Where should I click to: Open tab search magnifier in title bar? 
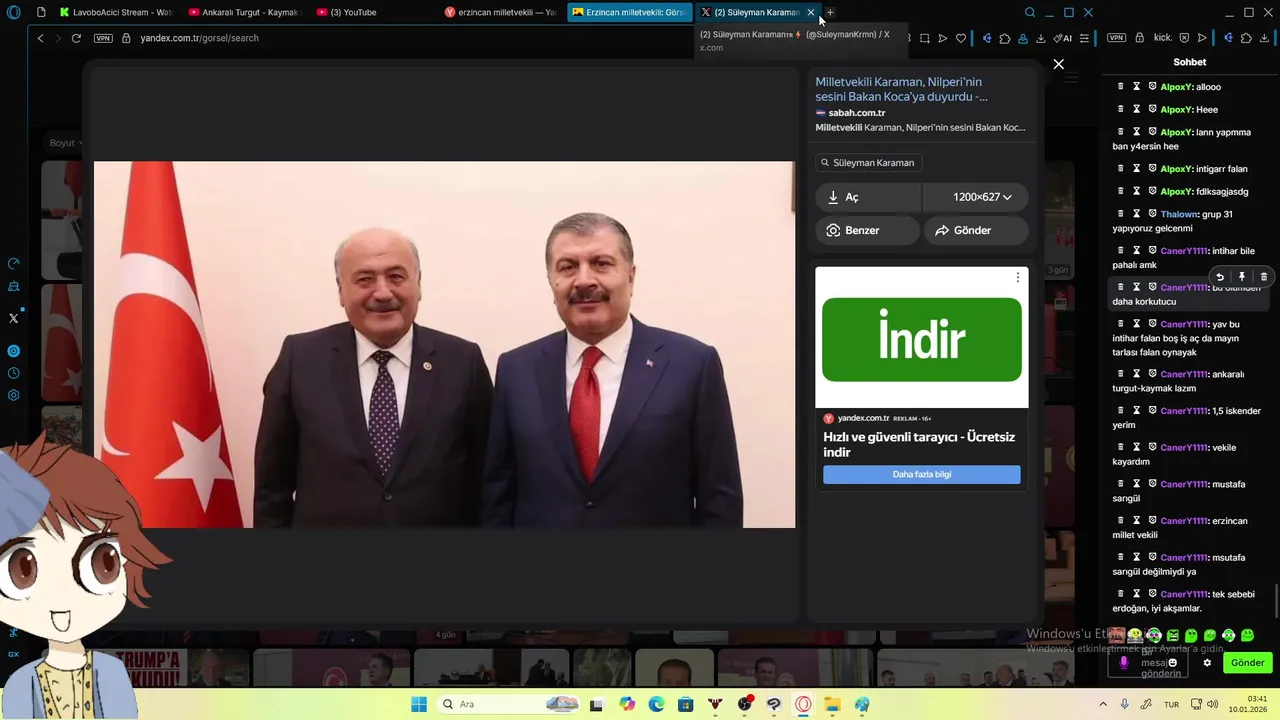[x=1030, y=12]
